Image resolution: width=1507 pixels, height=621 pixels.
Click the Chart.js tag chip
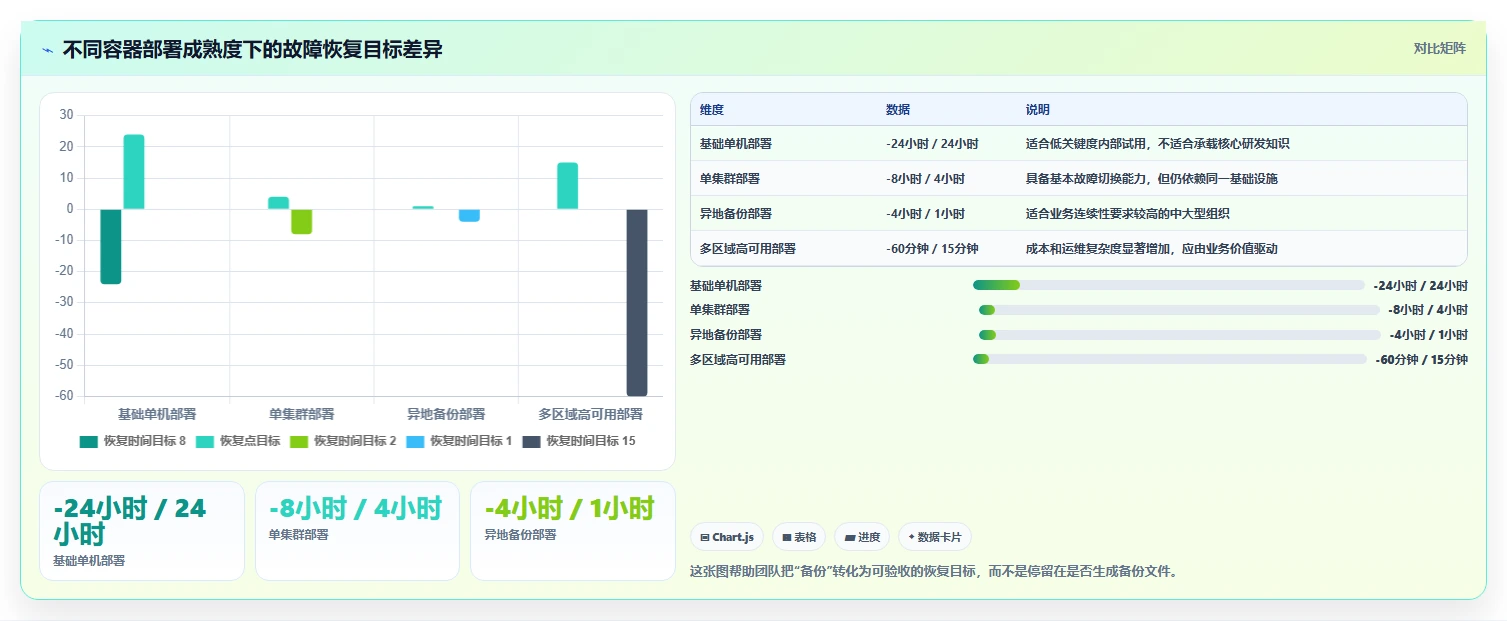click(x=727, y=537)
